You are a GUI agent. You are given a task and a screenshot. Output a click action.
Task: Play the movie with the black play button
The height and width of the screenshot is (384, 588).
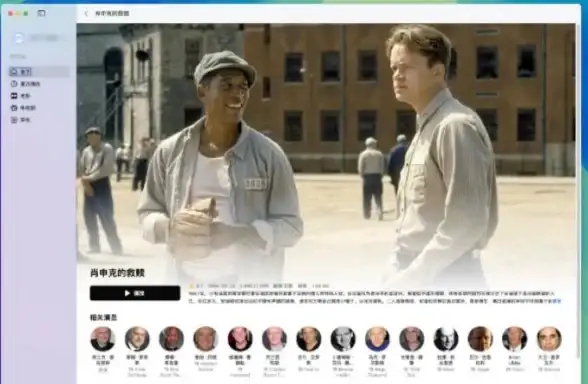(x=135, y=293)
